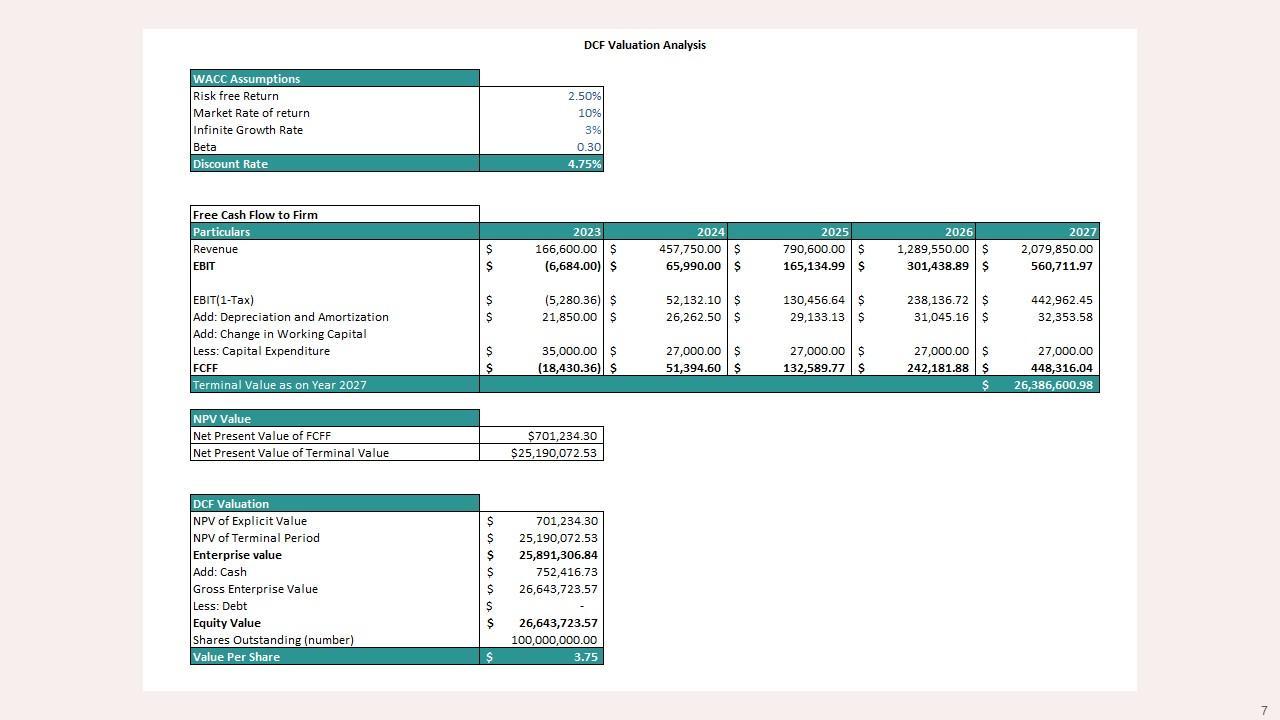Click the 2023 Capital Expenditure value 35,000.00

(565, 351)
